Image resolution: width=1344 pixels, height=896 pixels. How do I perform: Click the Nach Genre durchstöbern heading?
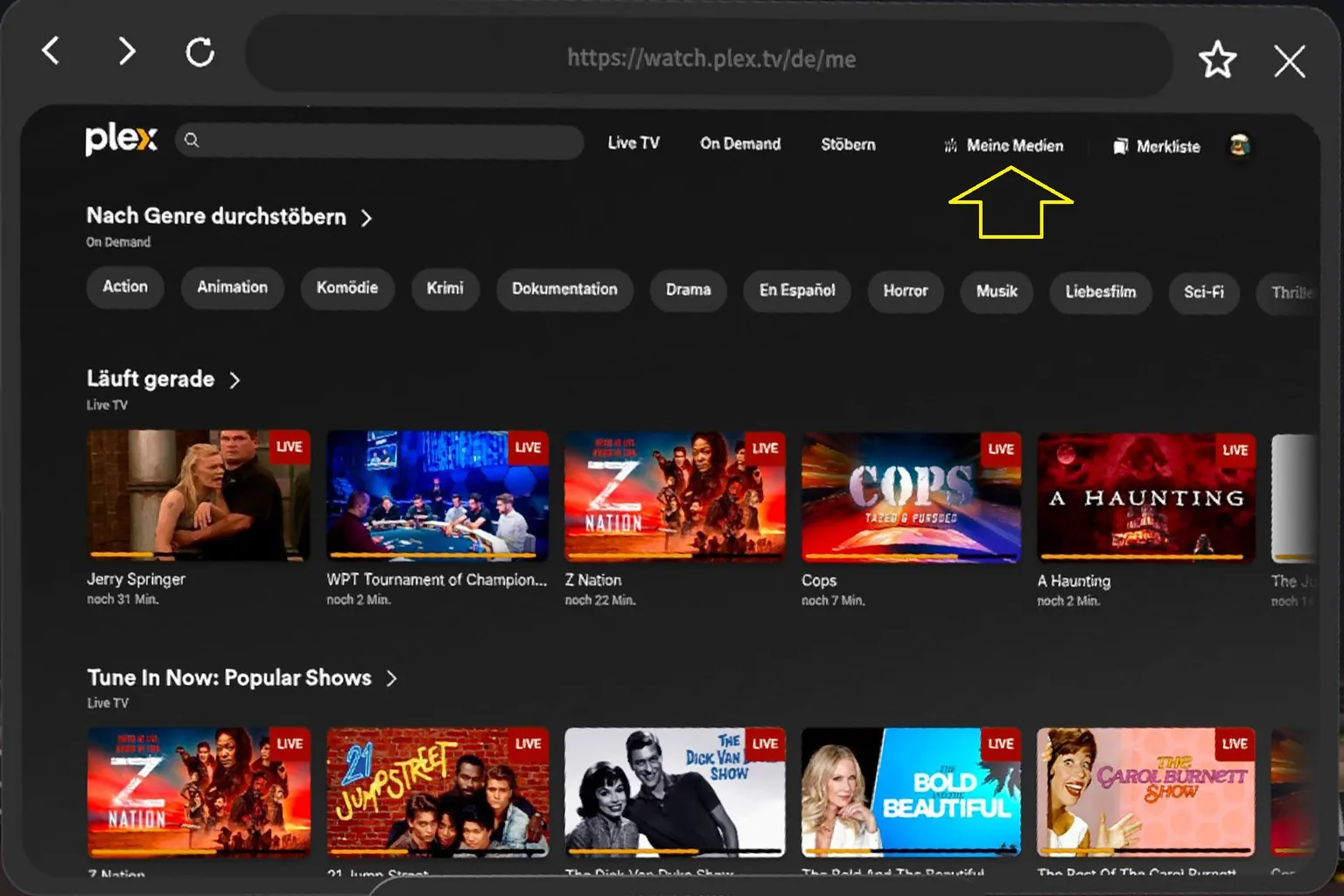point(216,216)
